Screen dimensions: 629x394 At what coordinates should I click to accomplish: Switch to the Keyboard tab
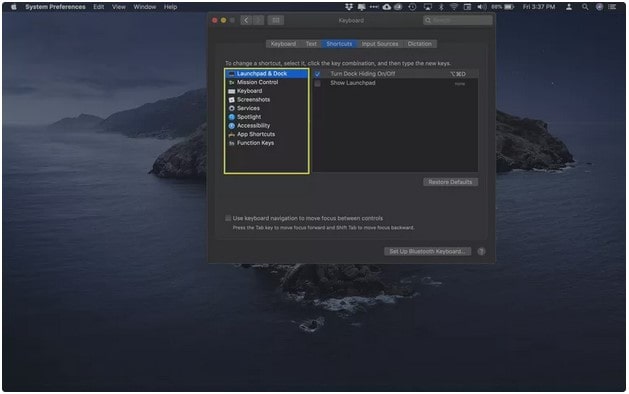coord(283,44)
